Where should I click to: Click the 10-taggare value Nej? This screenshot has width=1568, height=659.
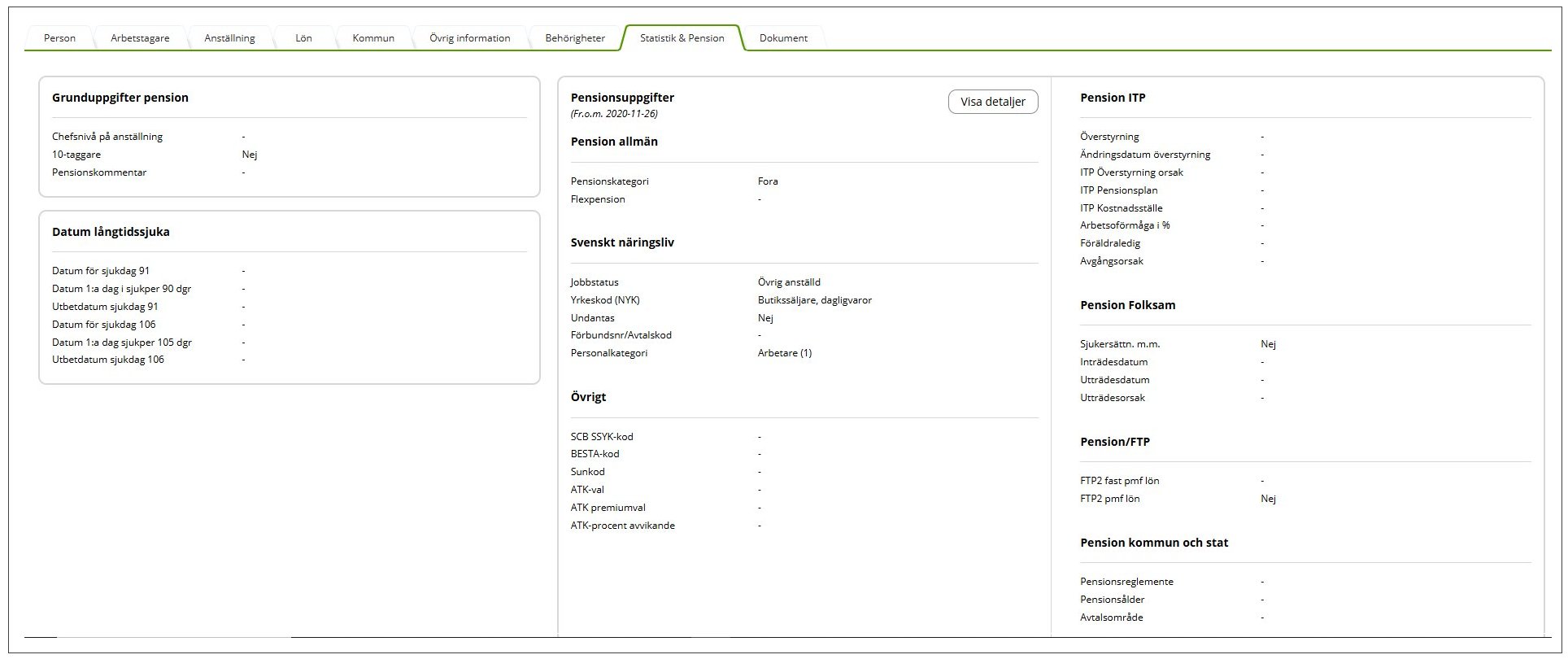[x=250, y=155]
